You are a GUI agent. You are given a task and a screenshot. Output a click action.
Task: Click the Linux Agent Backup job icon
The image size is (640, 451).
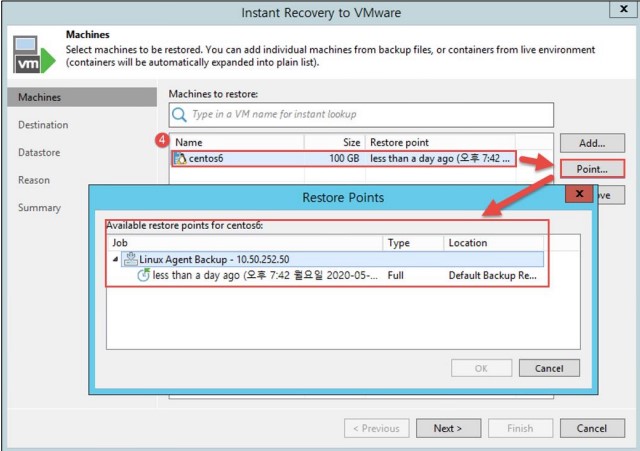[131, 259]
